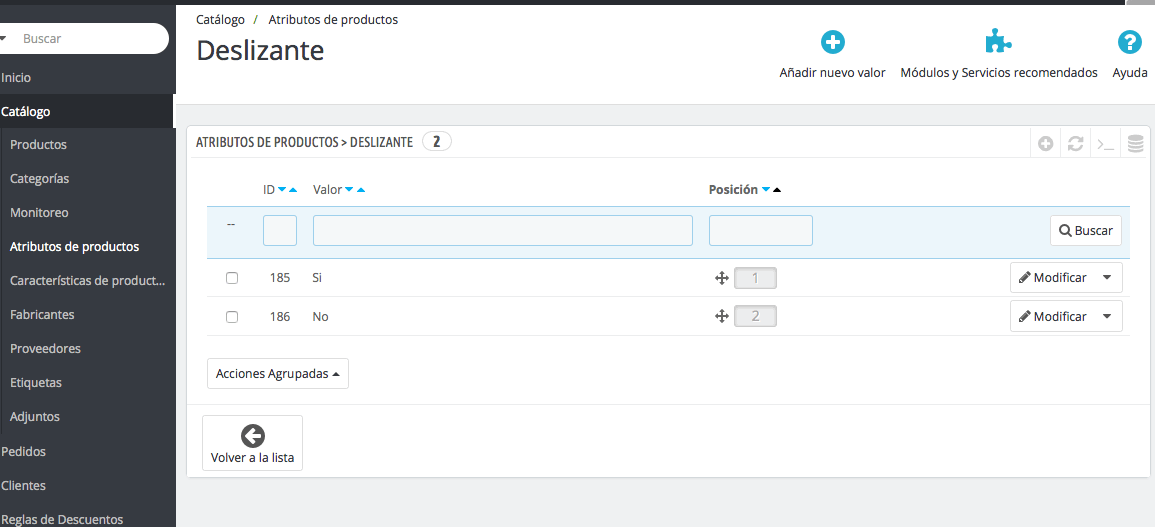Click the SQL query terminal icon

point(1105,144)
